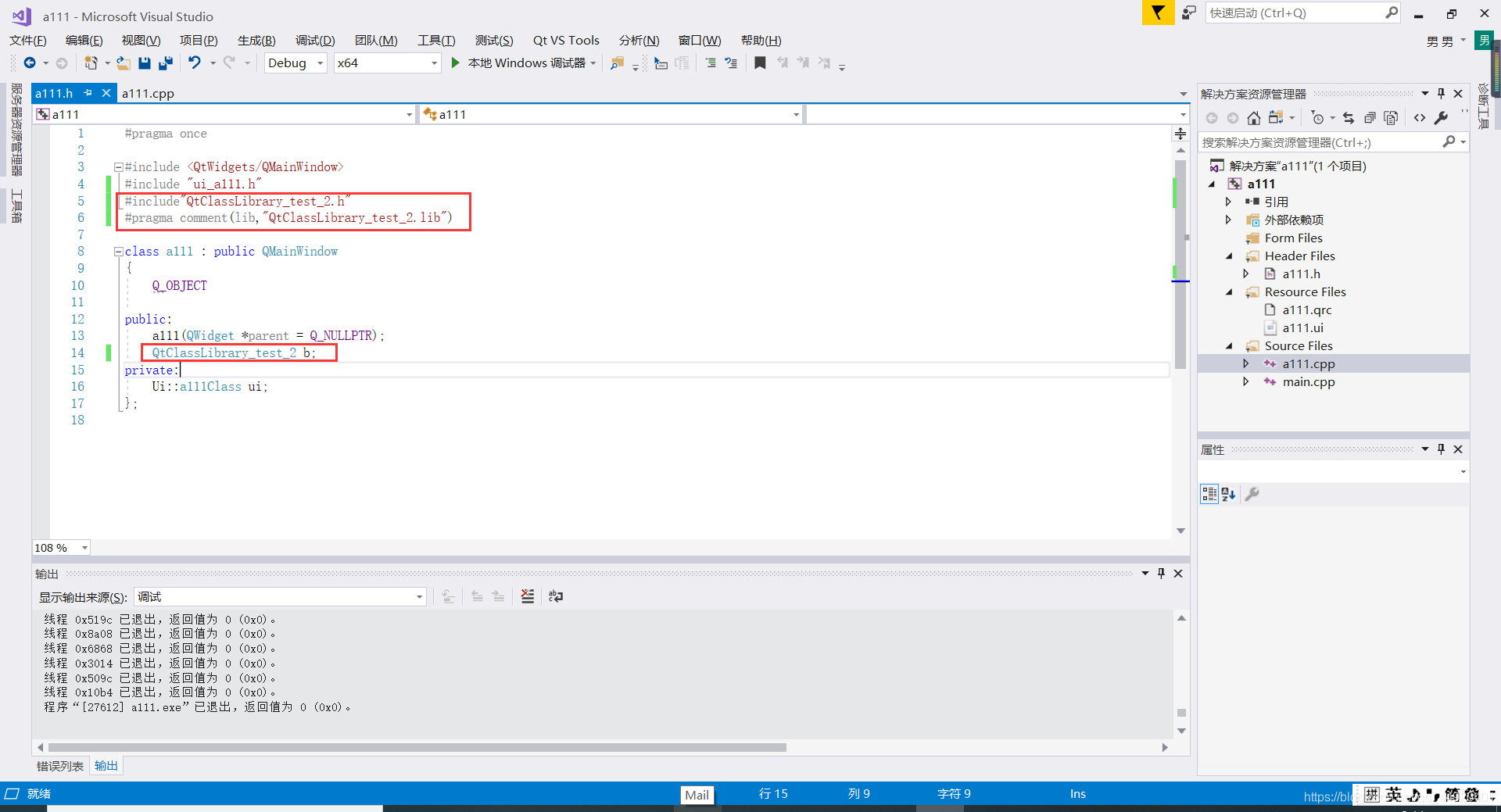
Task: Click the new project icon
Action: point(91,63)
